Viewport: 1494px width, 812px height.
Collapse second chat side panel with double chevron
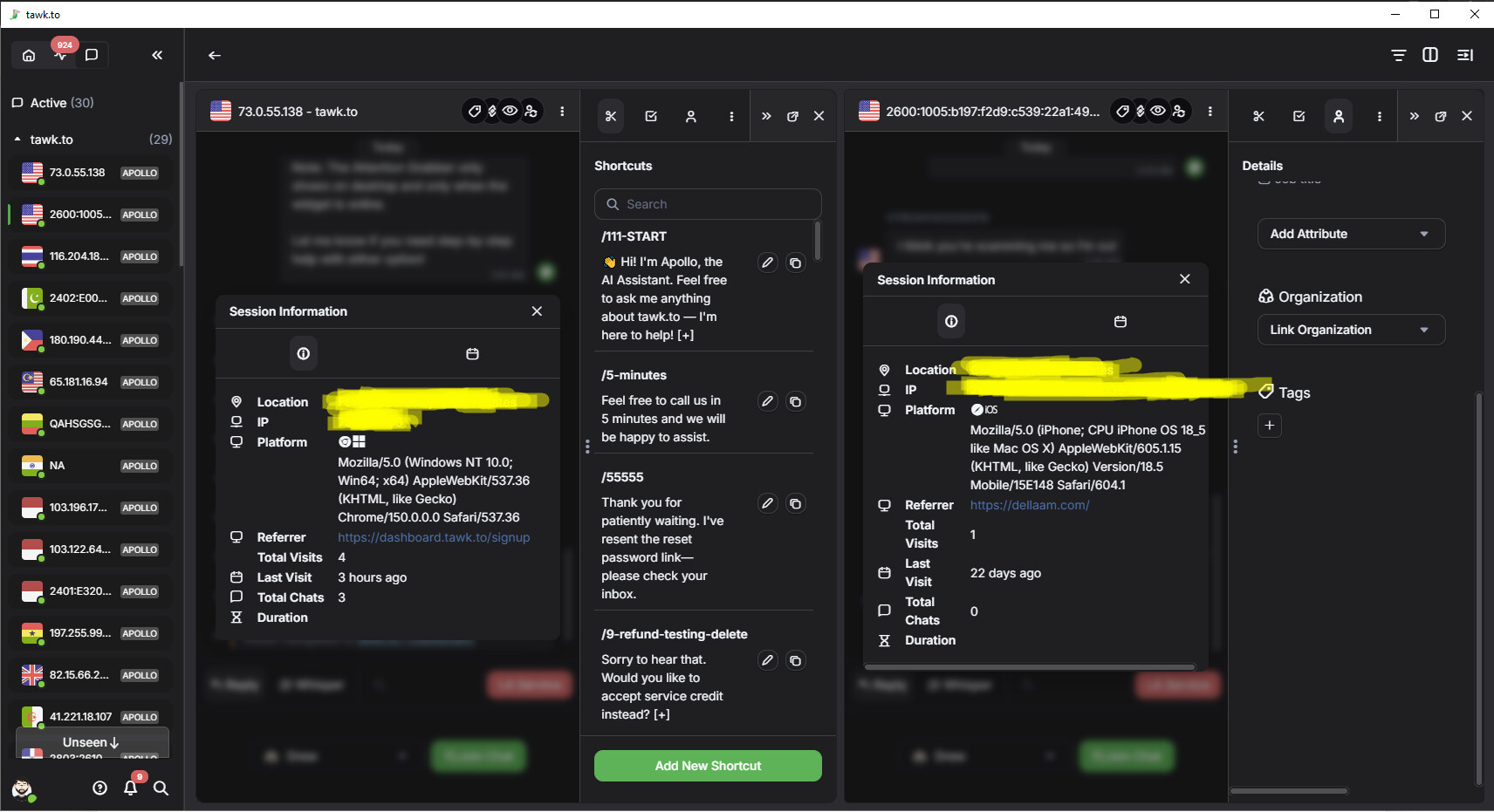click(x=1414, y=116)
